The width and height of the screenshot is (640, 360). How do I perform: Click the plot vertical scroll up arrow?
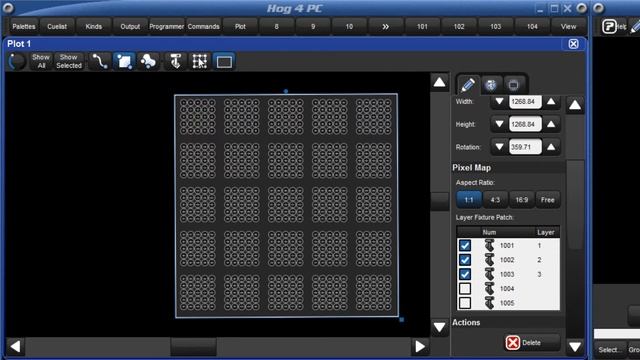440,82
